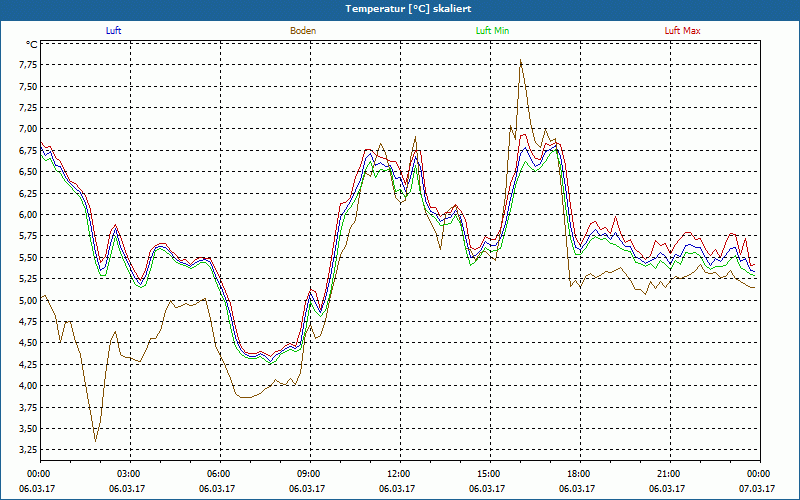Screen dimensions: 800x500
Task: Click the 6,25 y-axis value
Action: tap(28, 193)
